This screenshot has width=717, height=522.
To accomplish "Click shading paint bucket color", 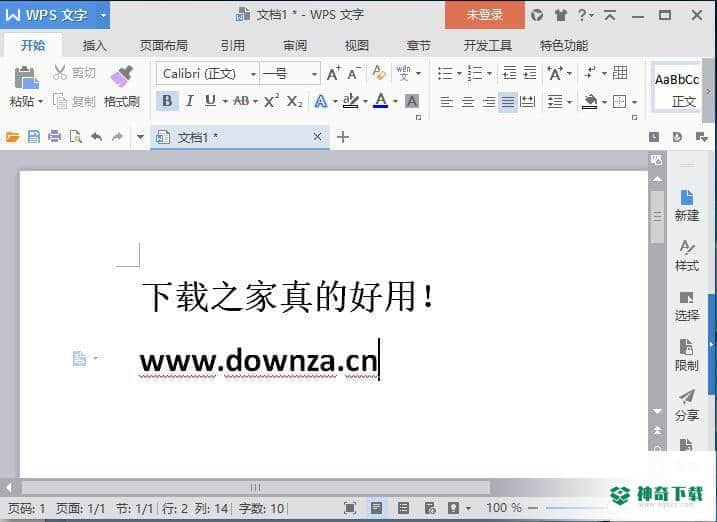I will coord(590,101).
